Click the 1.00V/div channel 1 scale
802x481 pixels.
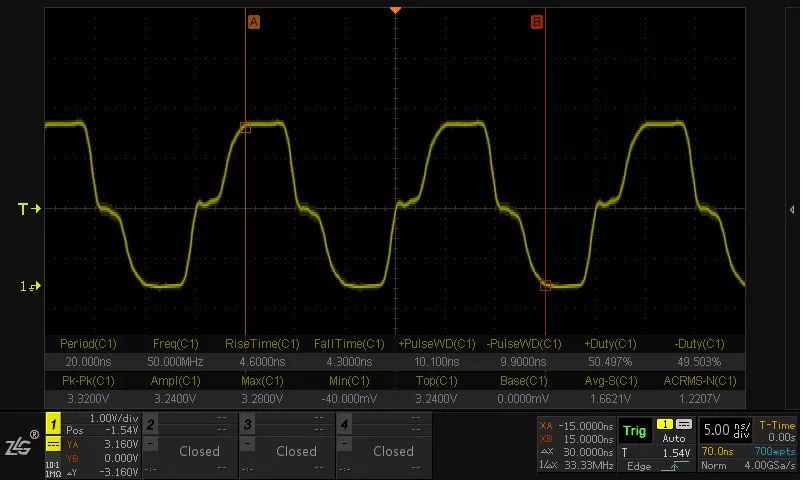pos(114,418)
